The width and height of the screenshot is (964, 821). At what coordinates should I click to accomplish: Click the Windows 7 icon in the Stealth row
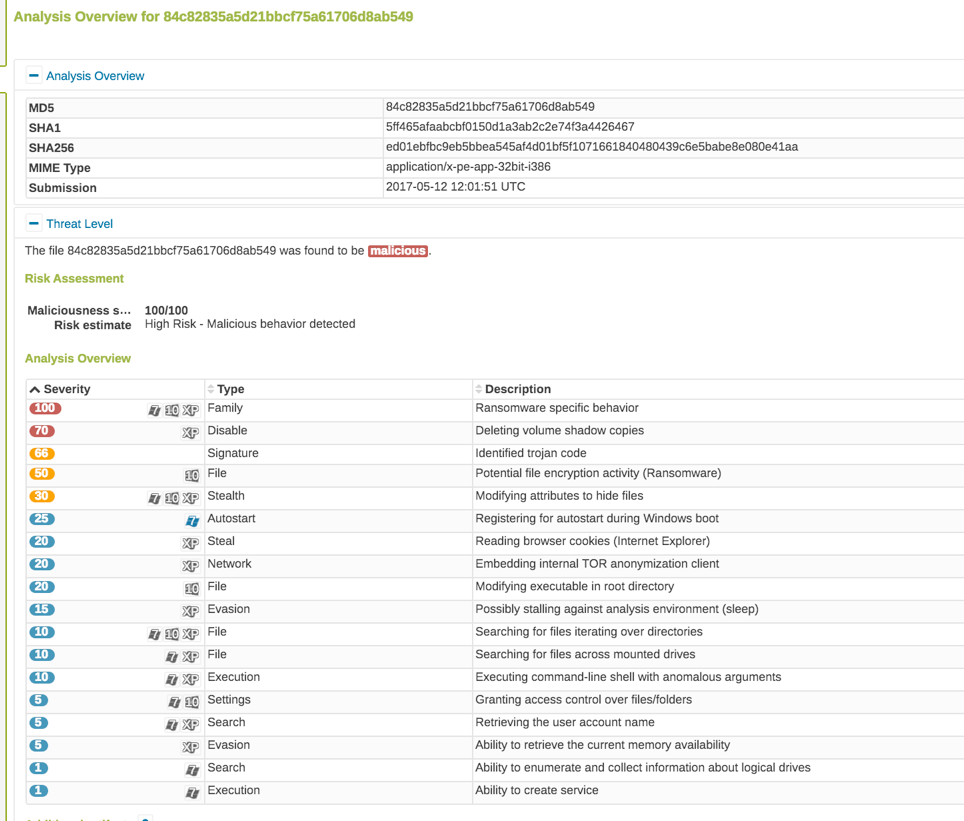pyautogui.click(x=154, y=498)
